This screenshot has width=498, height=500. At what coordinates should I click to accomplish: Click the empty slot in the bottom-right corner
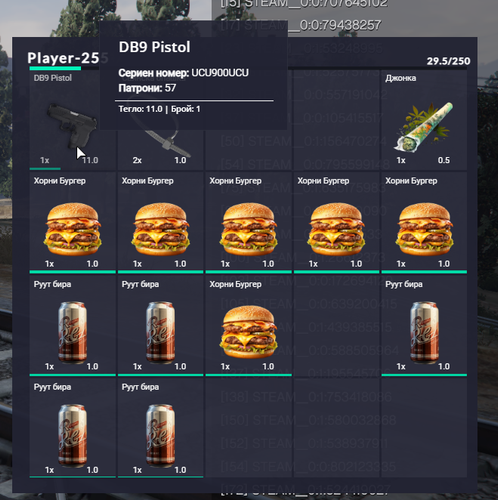pyautogui.click(x=424, y=428)
